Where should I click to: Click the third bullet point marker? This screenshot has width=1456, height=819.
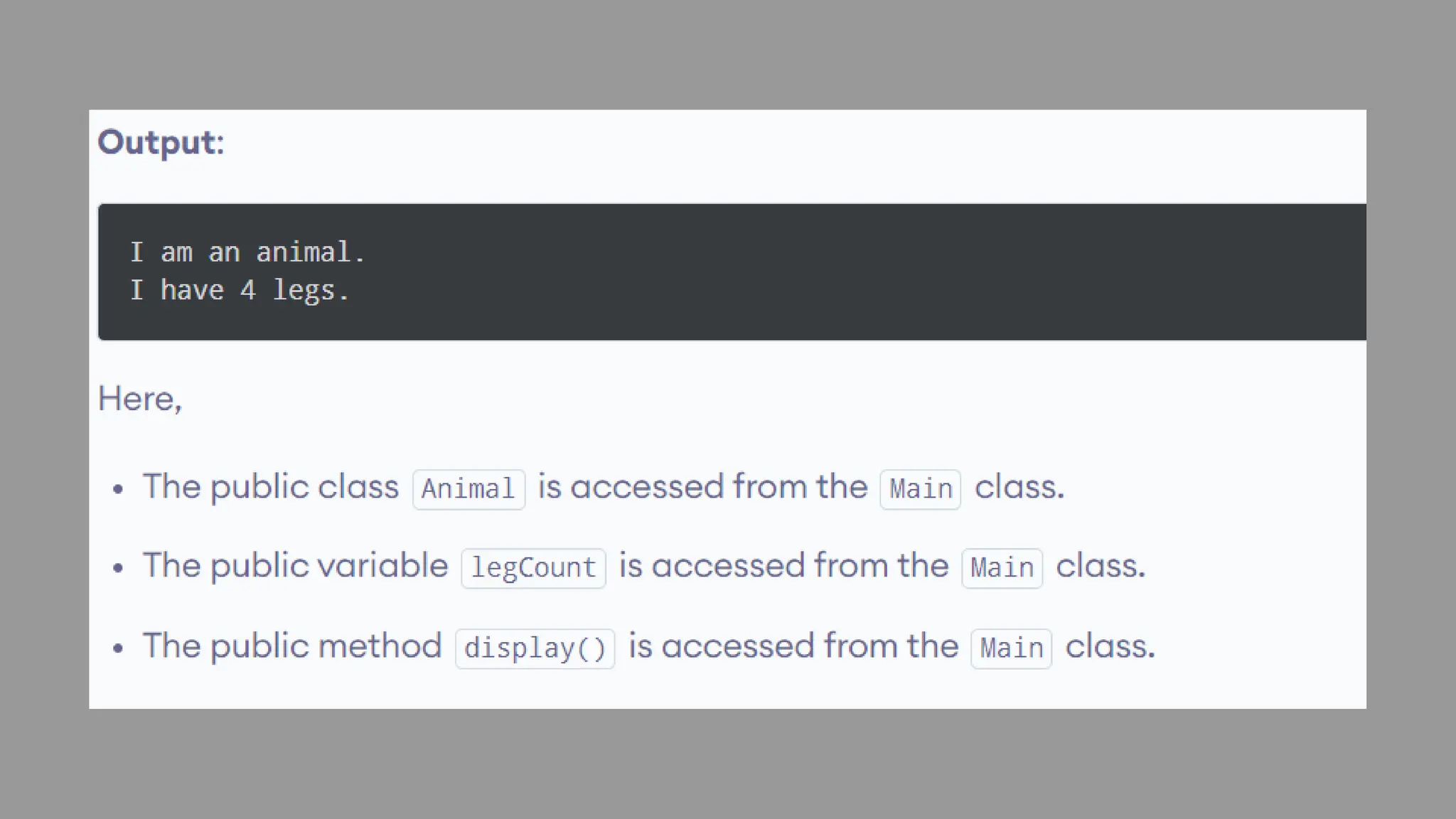tap(118, 648)
